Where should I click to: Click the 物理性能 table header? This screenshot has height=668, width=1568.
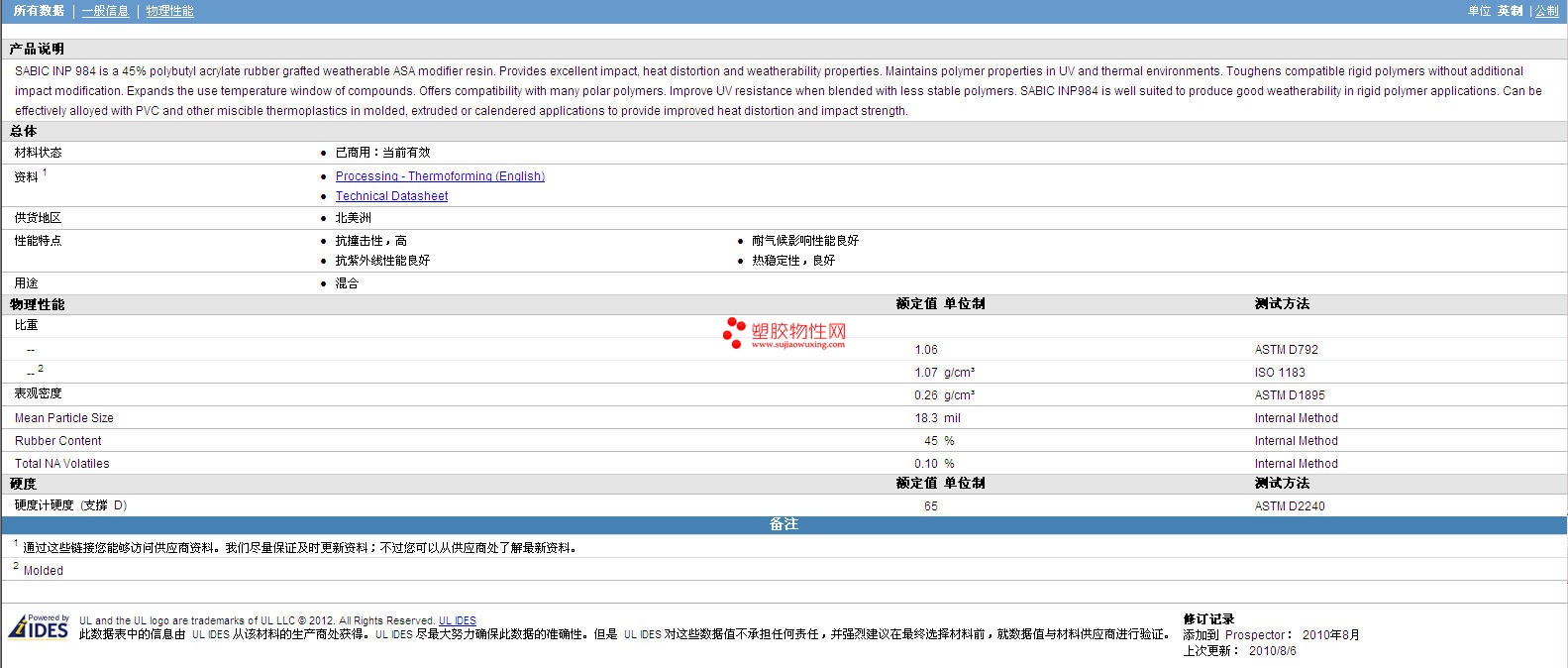tap(38, 304)
